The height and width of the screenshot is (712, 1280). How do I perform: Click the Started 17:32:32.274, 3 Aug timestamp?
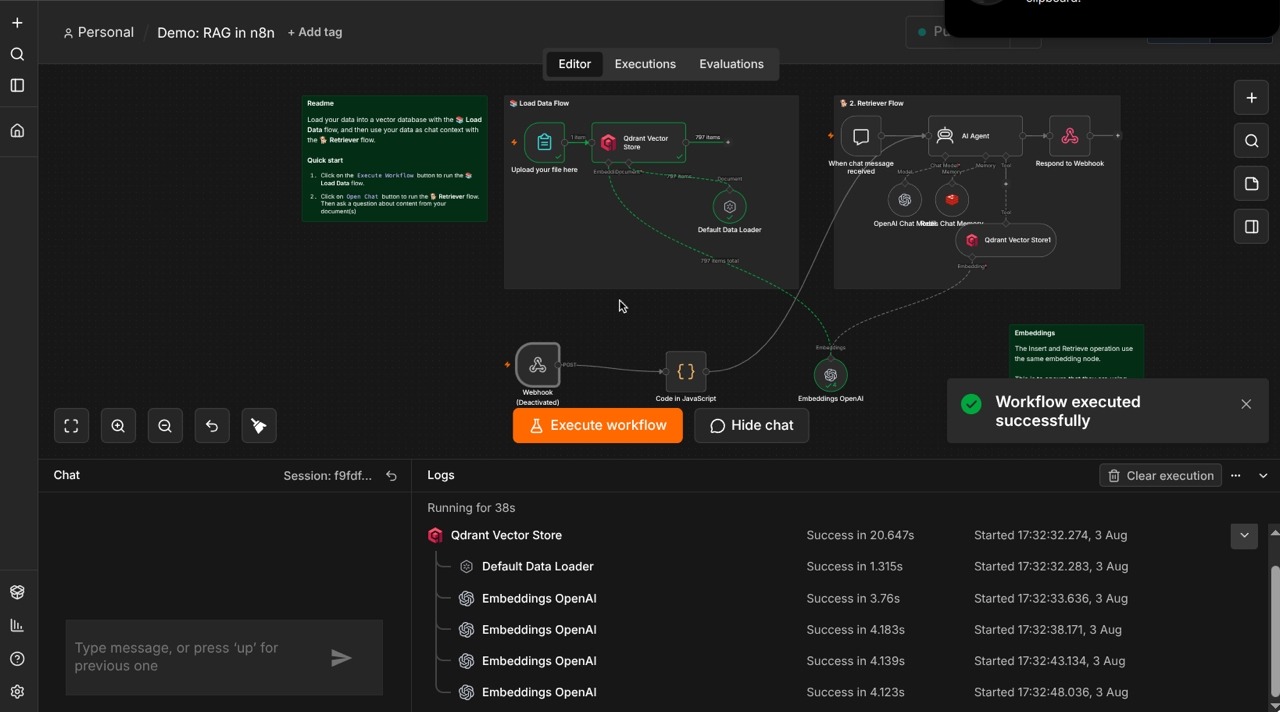click(x=1050, y=536)
